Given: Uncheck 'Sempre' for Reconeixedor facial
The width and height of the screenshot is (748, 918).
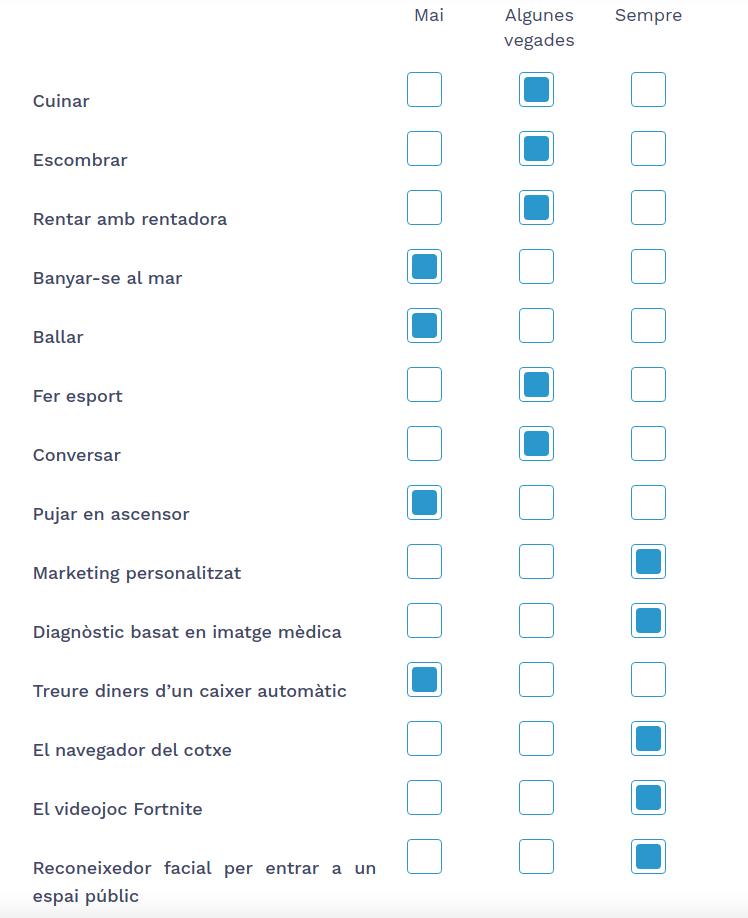Looking at the screenshot, I should pos(648,857).
